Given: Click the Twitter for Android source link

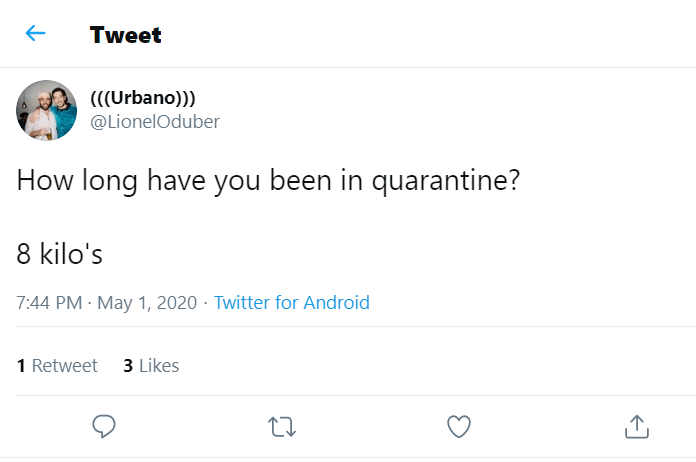Looking at the screenshot, I should tap(291, 302).
